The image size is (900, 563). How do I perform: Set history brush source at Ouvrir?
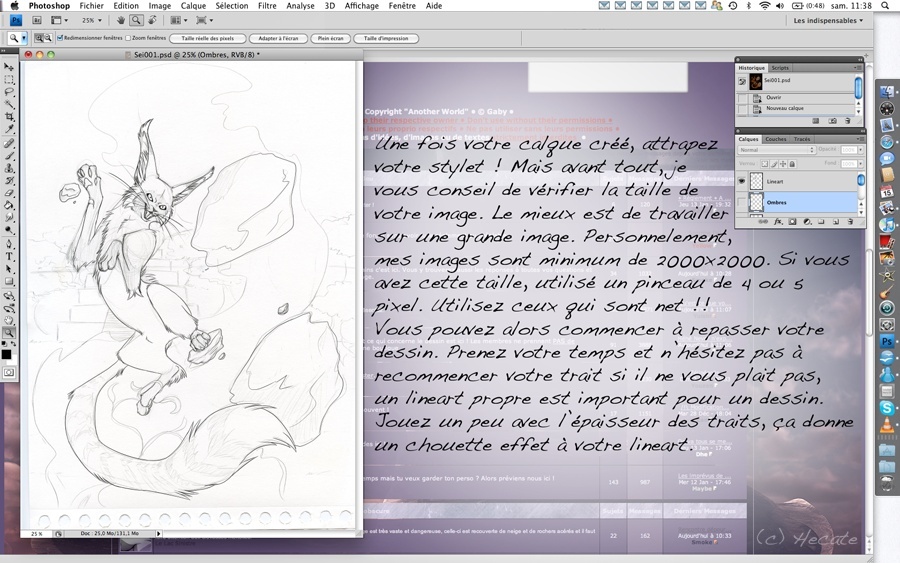click(742, 98)
